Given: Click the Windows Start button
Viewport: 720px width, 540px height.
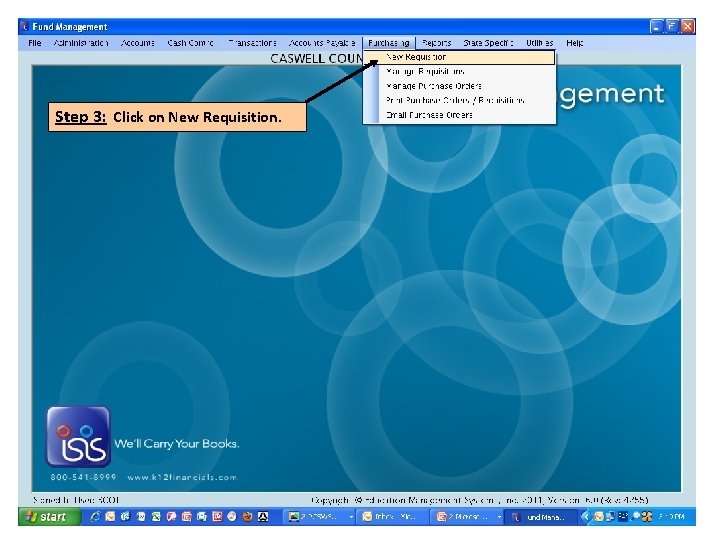Looking at the screenshot, I should [x=49, y=517].
